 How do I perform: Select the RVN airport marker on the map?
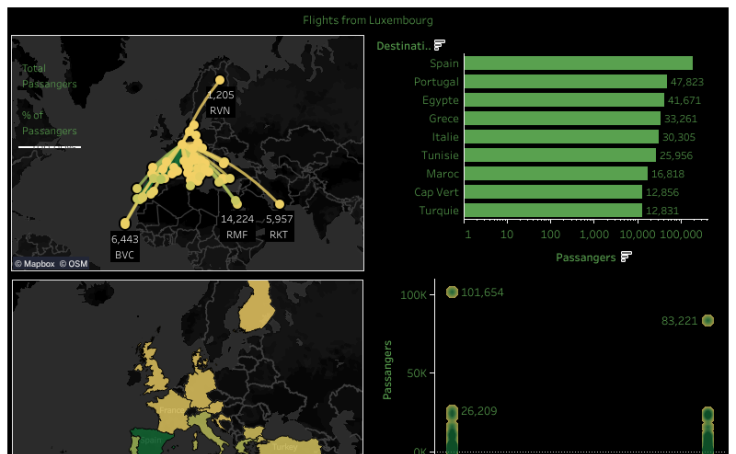coord(220,80)
